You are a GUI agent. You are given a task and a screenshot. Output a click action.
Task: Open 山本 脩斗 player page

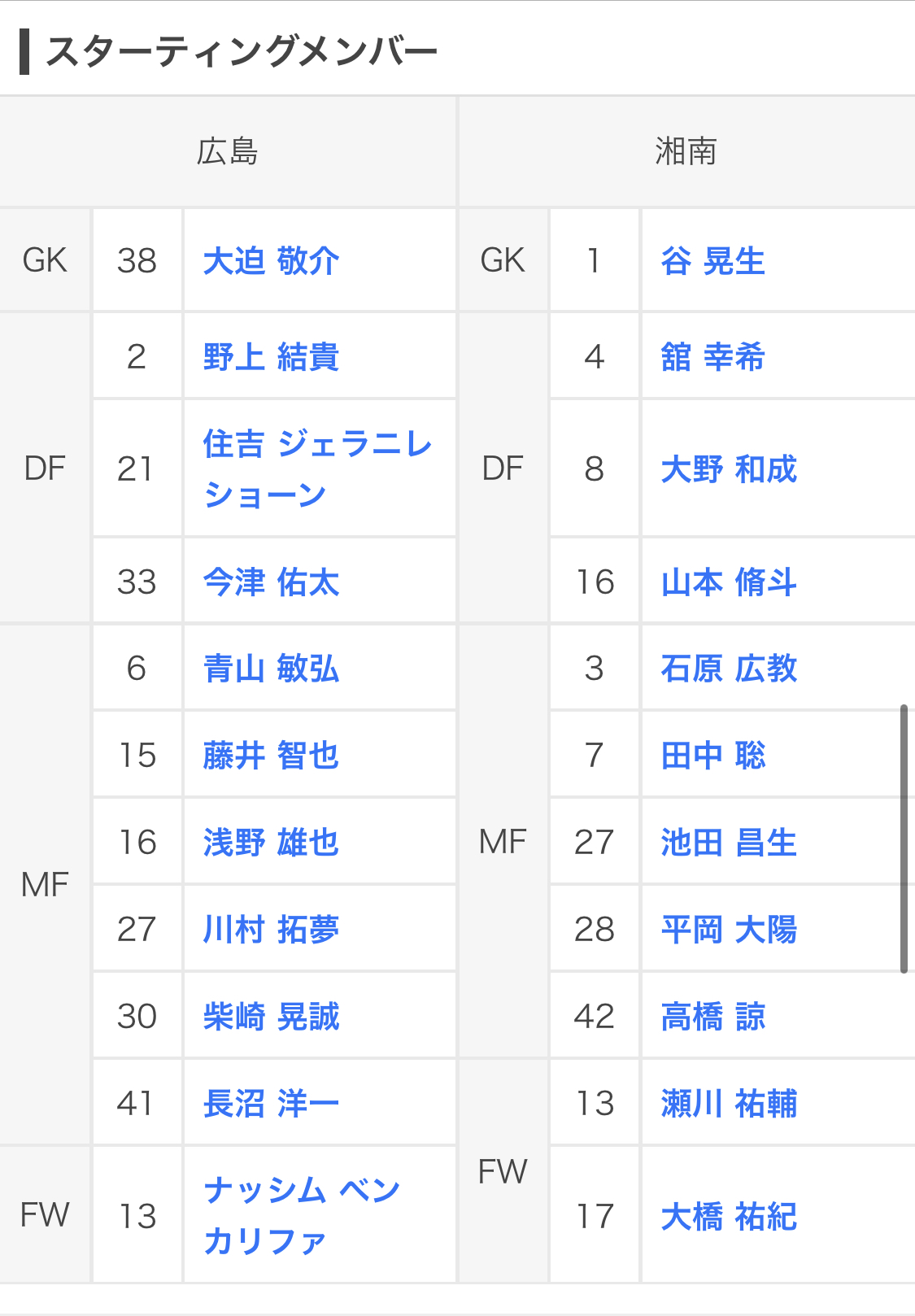click(x=729, y=582)
